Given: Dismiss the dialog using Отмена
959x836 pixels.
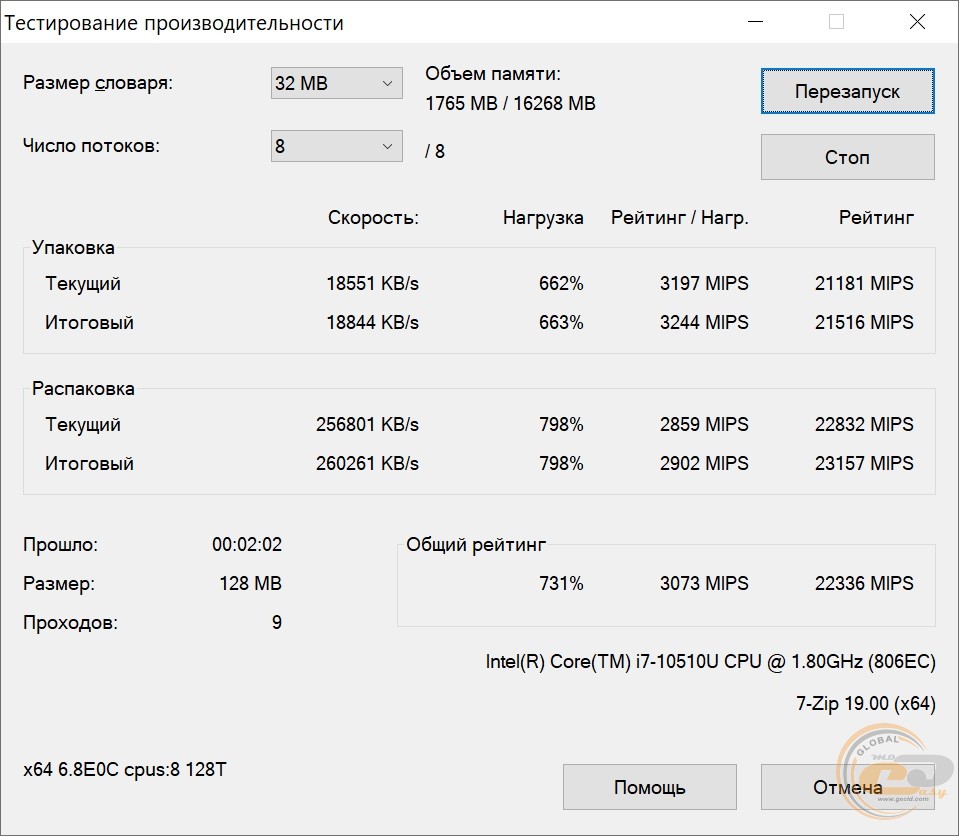Looking at the screenshot, I should click(847, 787).
